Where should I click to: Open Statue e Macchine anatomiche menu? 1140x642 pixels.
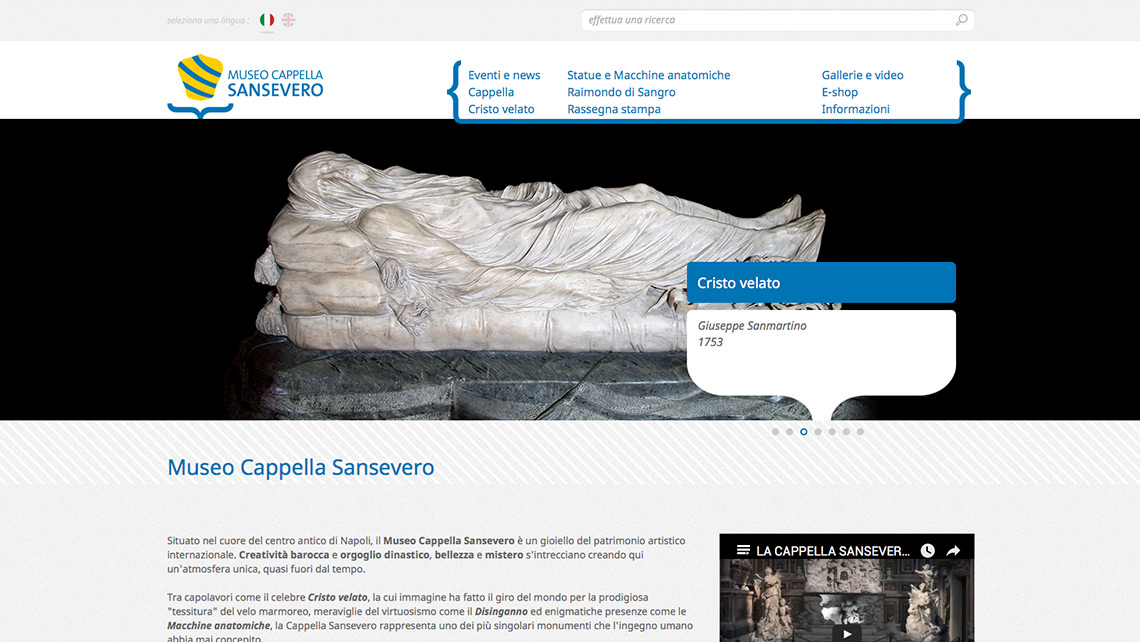[648, 75]
